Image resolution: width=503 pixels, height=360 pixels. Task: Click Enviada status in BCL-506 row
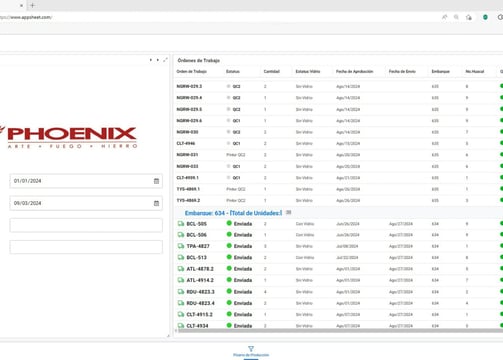(x=243, y=235)
